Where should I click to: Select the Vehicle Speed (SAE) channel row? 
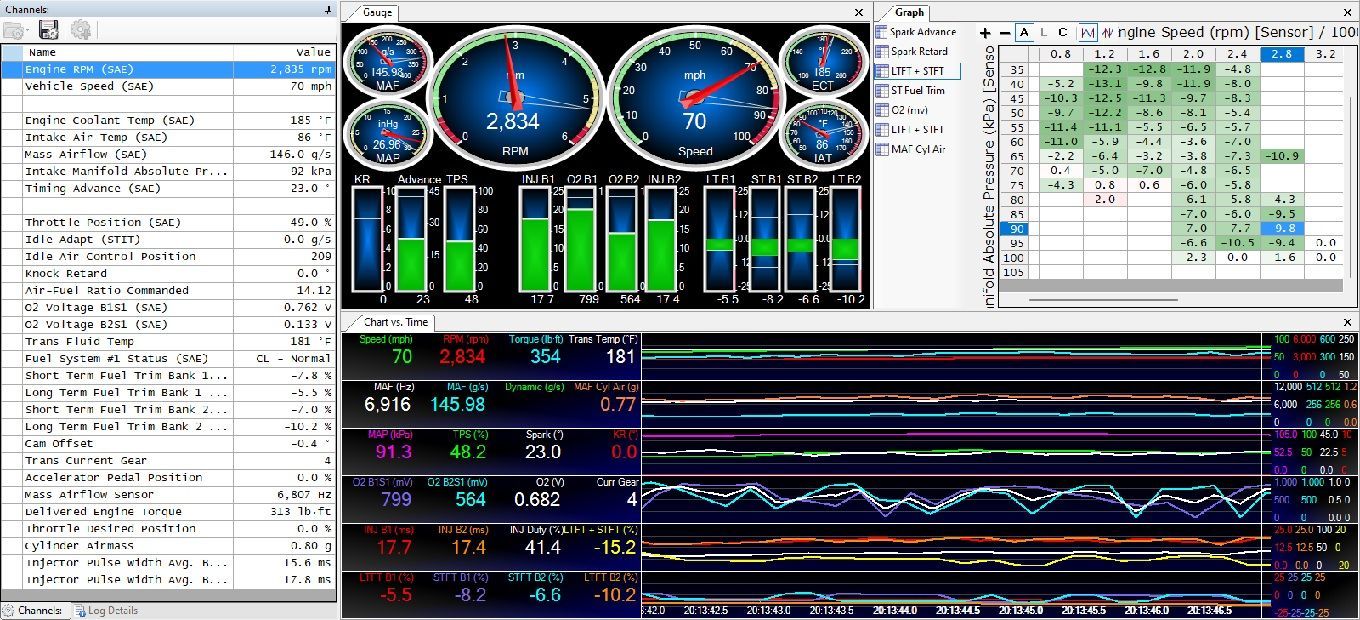click(90, 87)
